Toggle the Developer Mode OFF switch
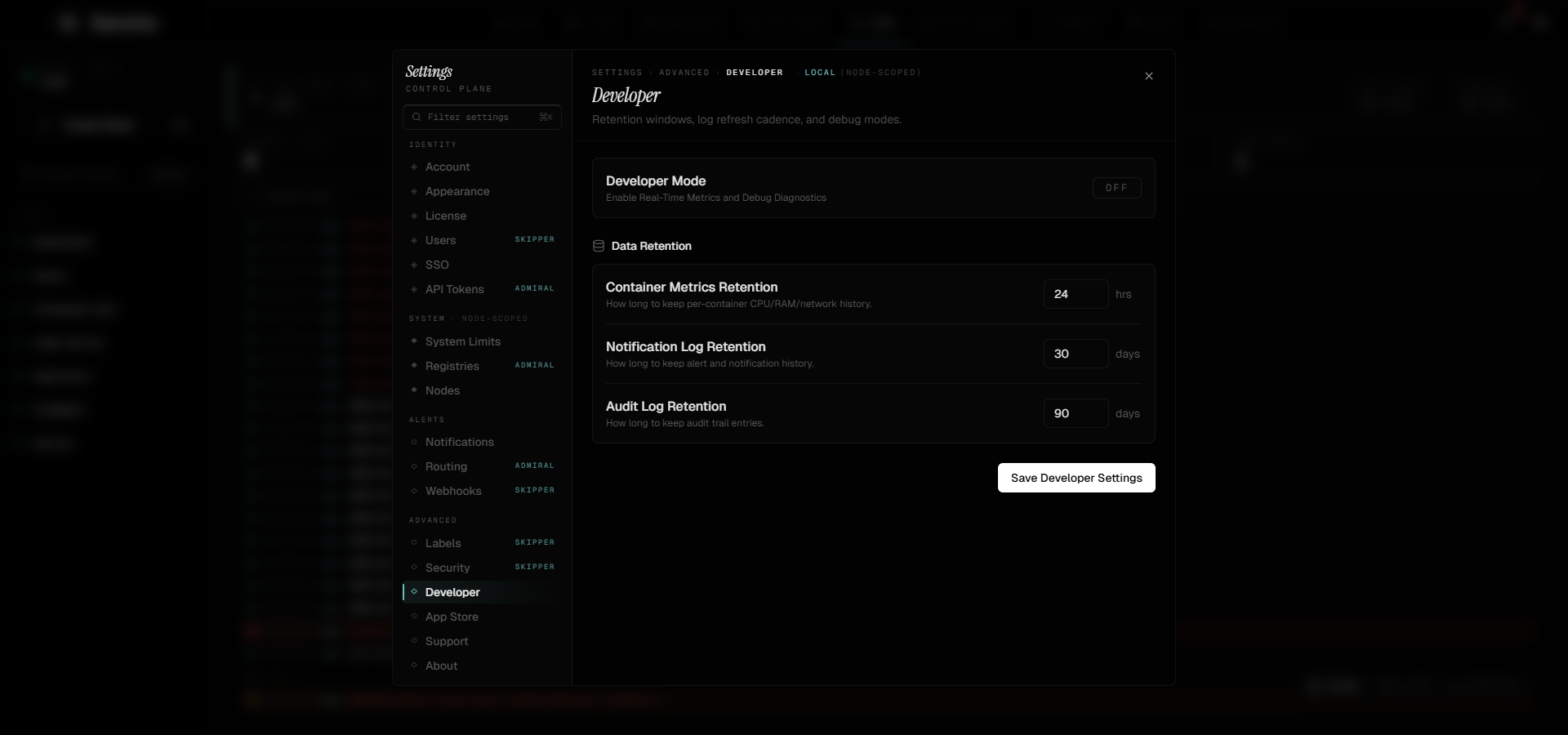Screen dimensions: 1568x735 pyautogui.click(x=1116, y=188)
